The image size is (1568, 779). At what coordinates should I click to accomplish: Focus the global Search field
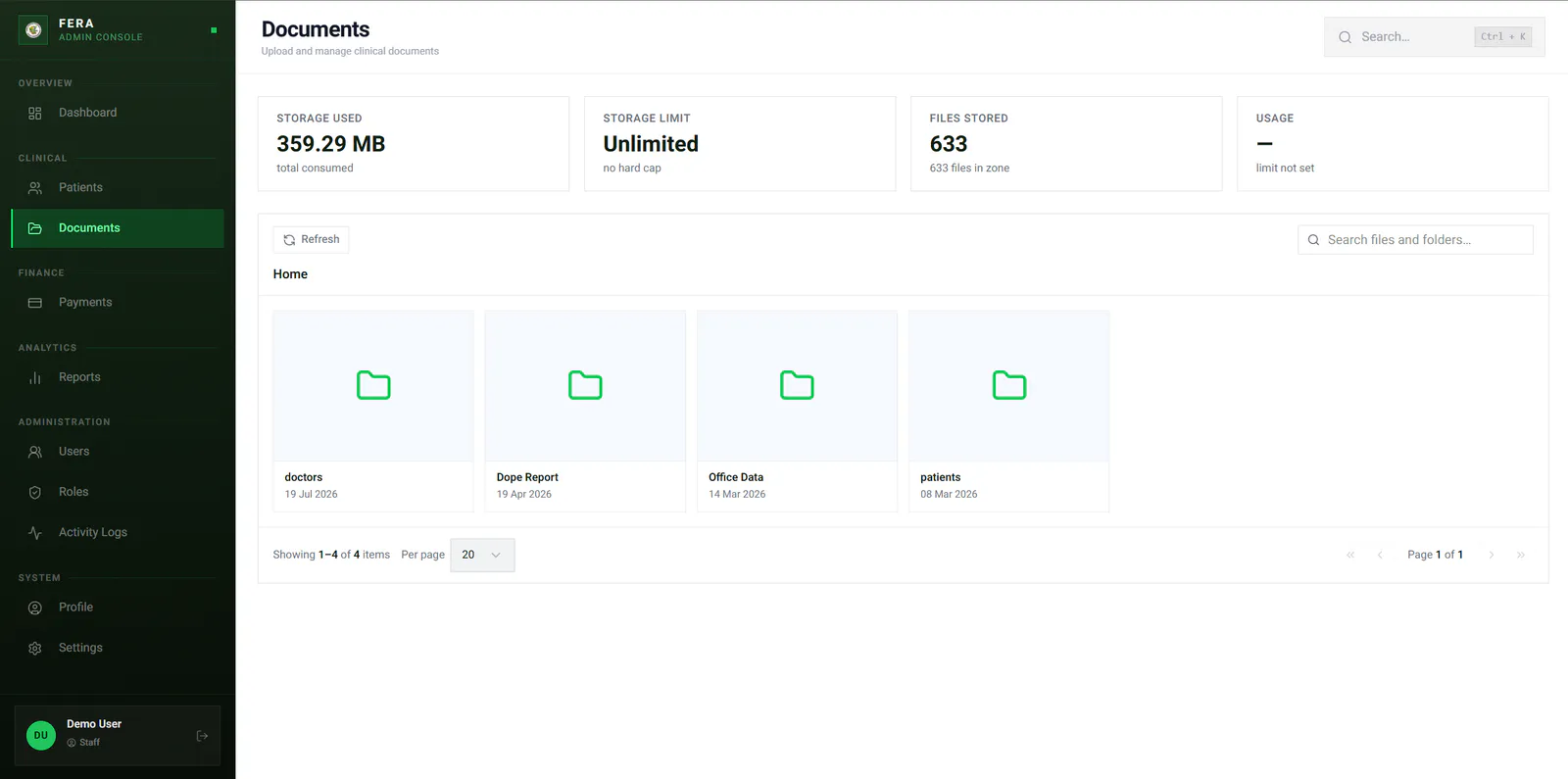coord(1435,37)
